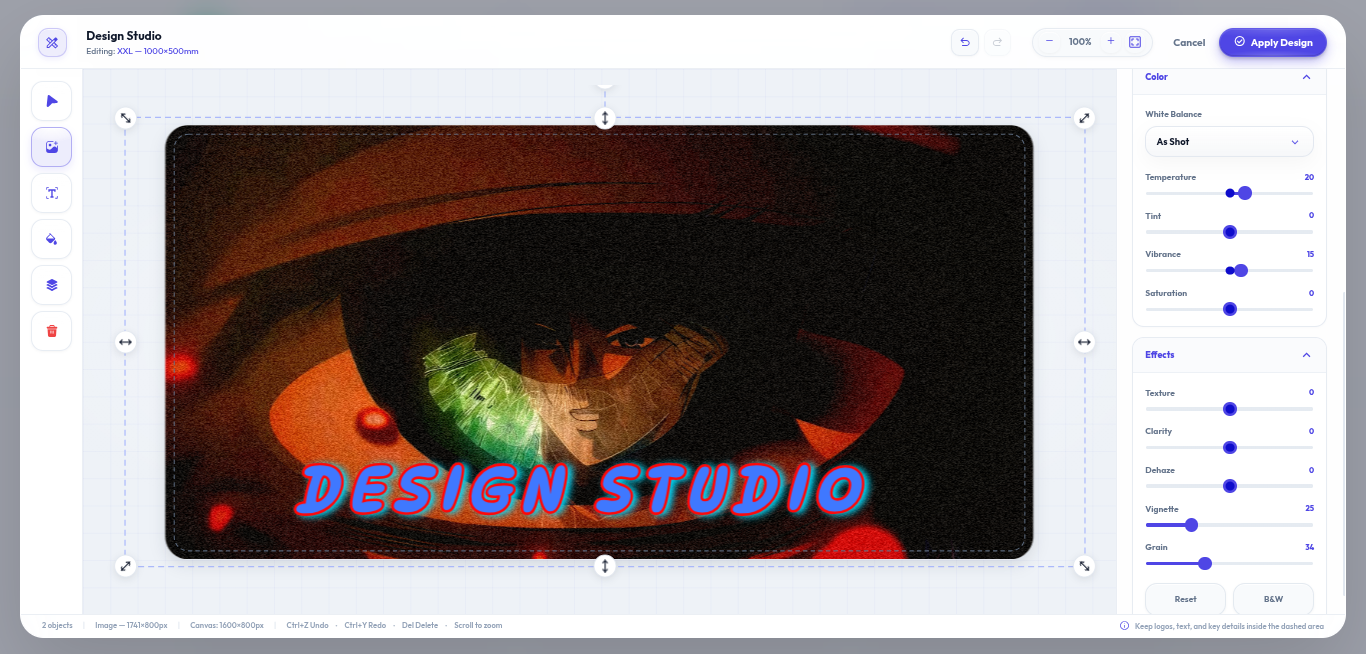This screenshot has height=654, width=1366.
Task: Click 'Scroll to zoom' status hint
Action: 478,626
